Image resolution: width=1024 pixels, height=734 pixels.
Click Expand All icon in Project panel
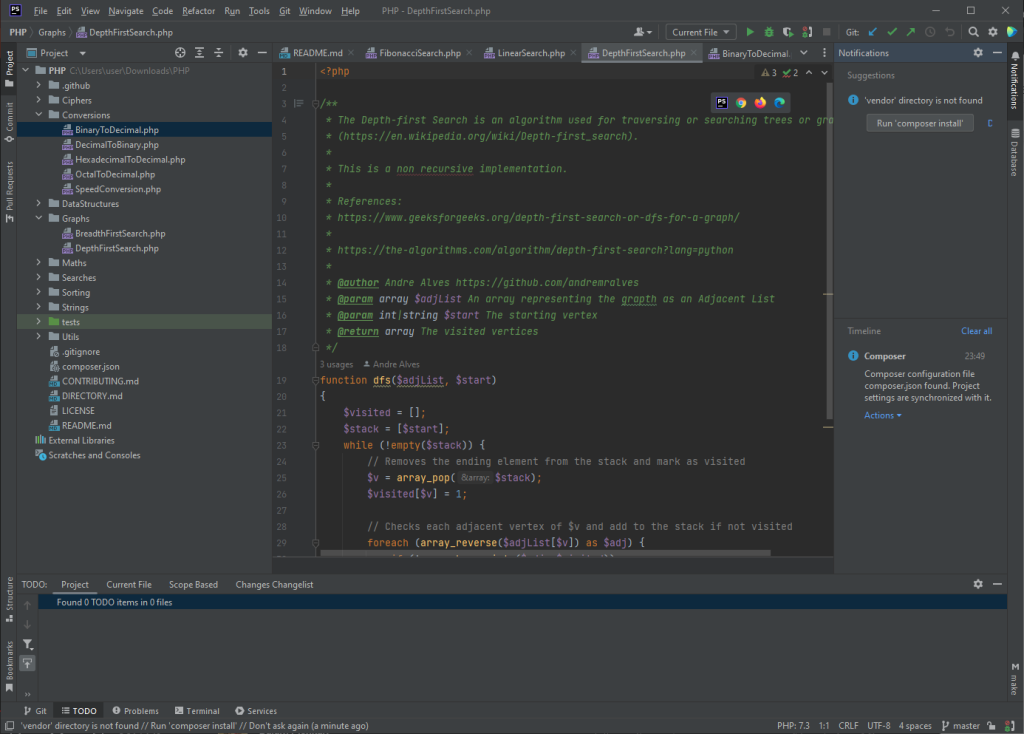pos(199,53)
